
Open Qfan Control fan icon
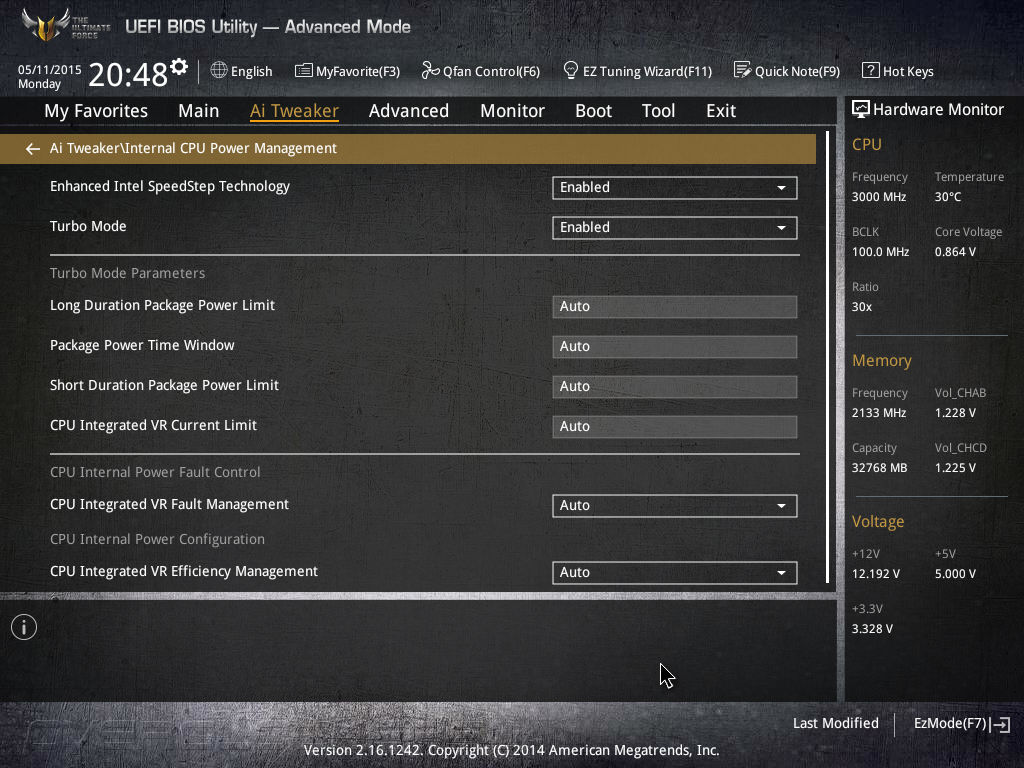pos(430,71)
